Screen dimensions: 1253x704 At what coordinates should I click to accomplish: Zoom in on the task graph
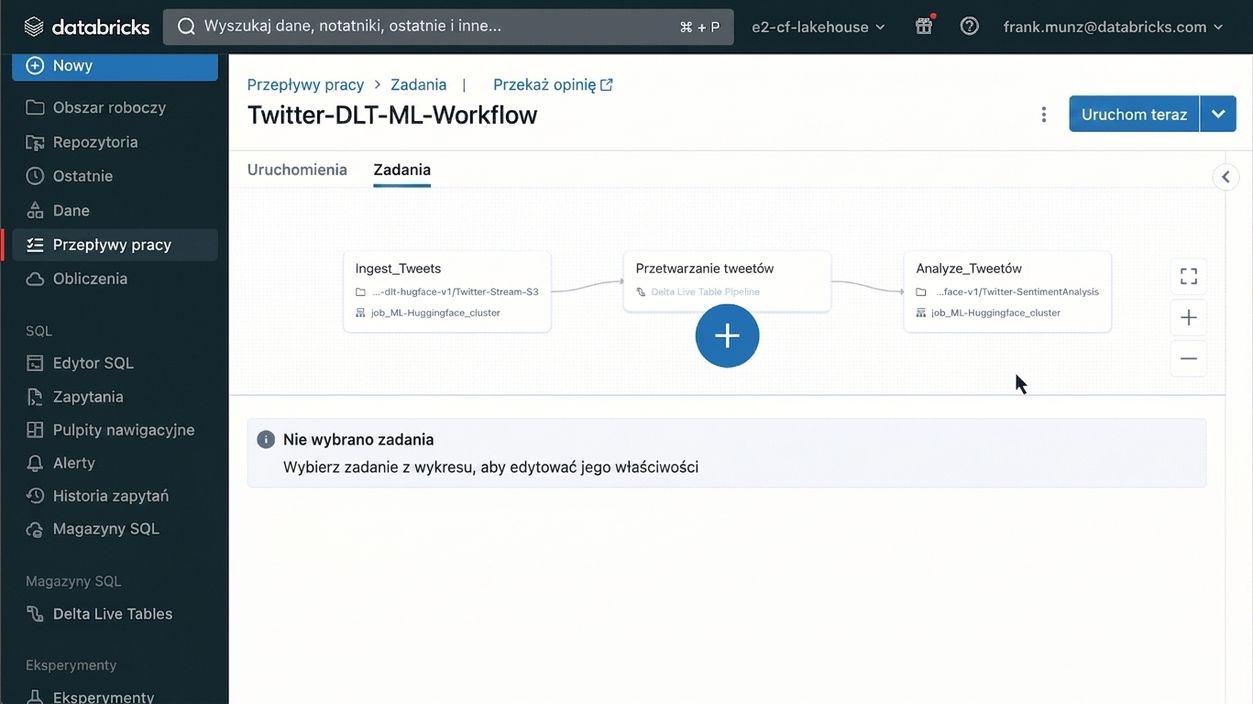1188,317
